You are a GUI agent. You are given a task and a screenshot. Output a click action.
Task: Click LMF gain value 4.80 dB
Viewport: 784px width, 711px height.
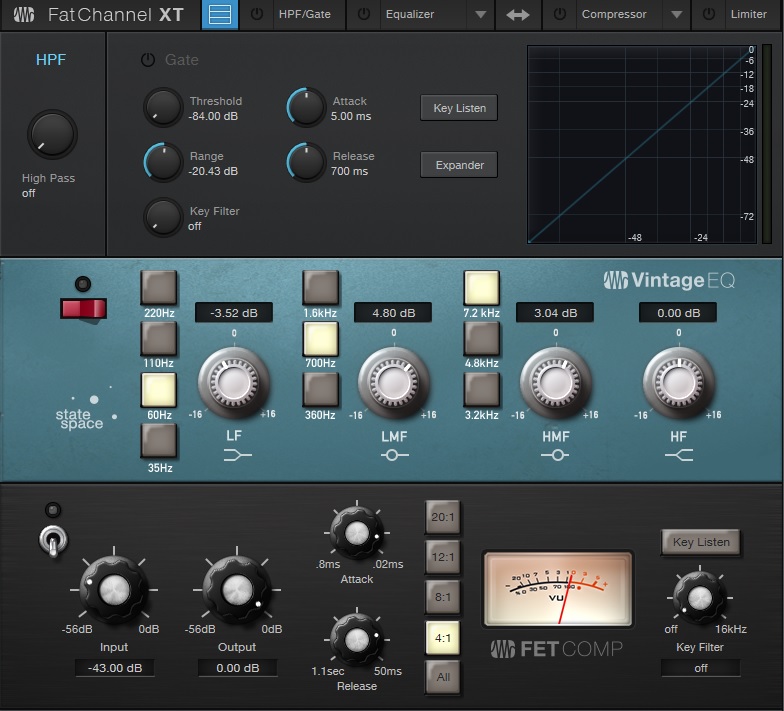point(394,313)
